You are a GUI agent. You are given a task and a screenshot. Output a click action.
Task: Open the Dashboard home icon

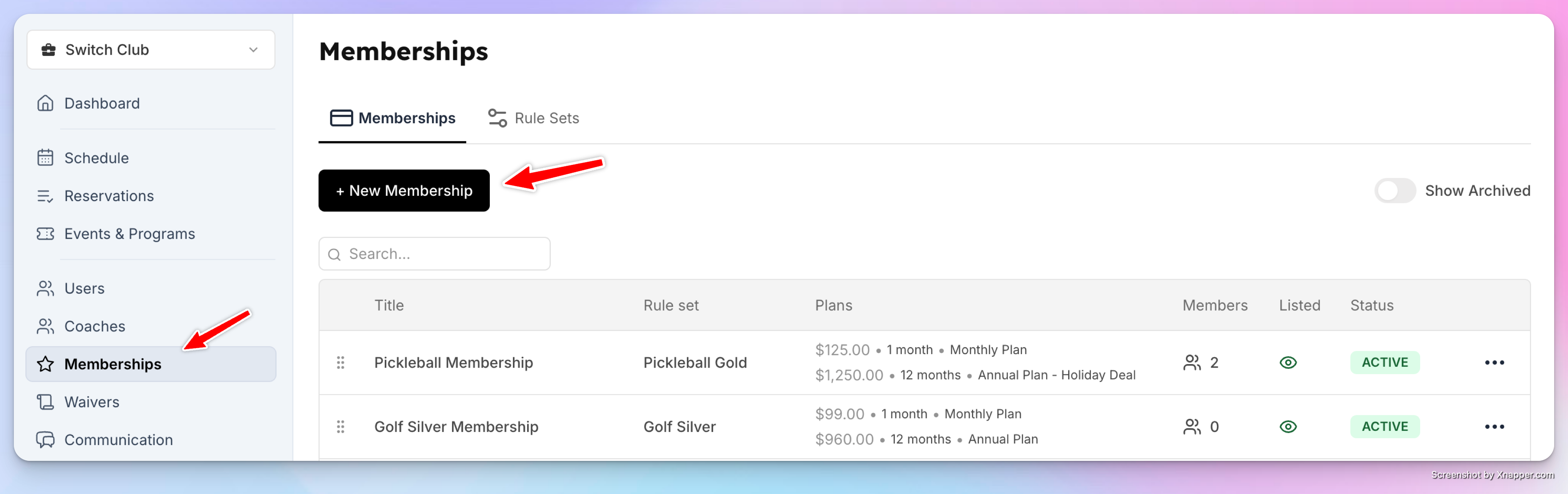[x=45, y=103]
